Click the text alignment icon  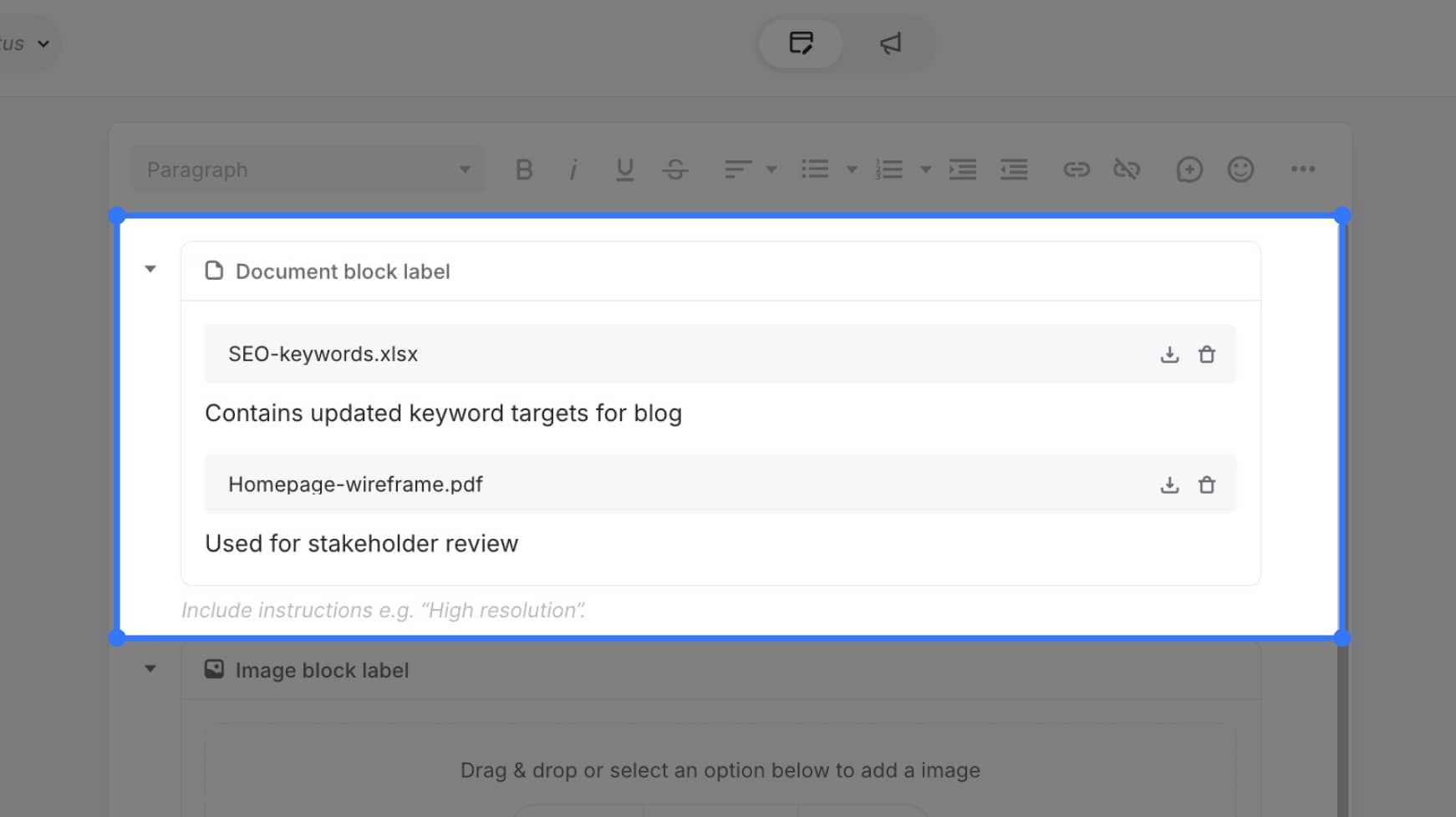(738, 170)
